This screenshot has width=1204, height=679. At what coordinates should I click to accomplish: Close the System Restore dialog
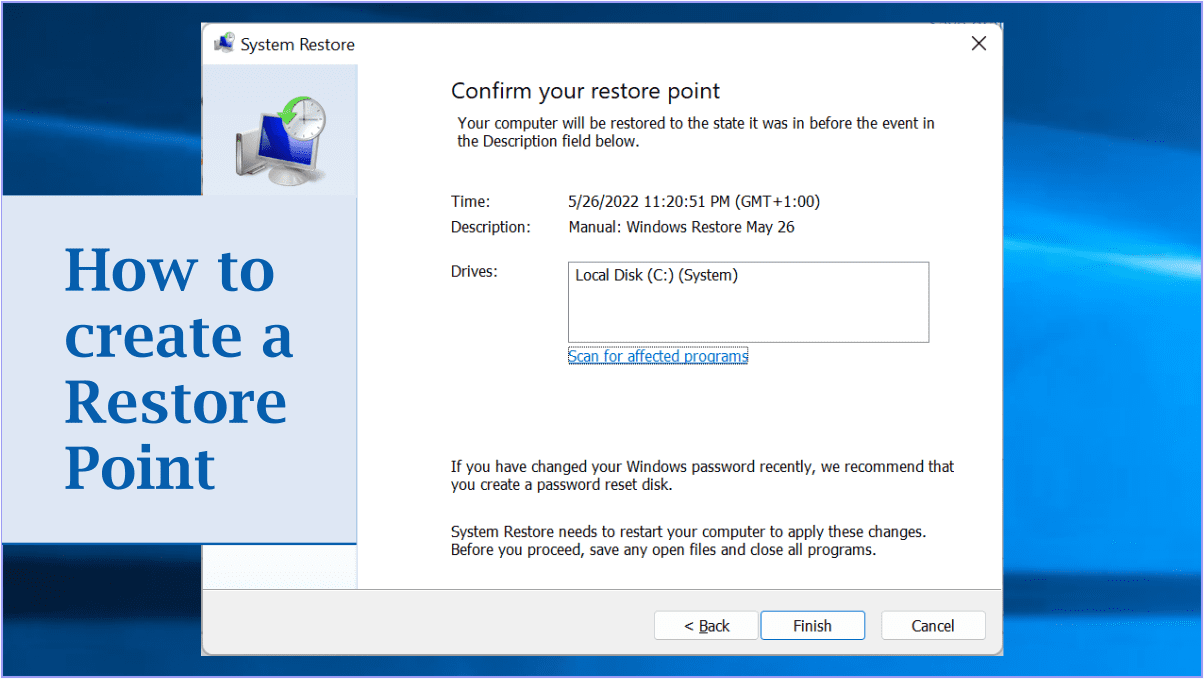click(x=978, y=43)
